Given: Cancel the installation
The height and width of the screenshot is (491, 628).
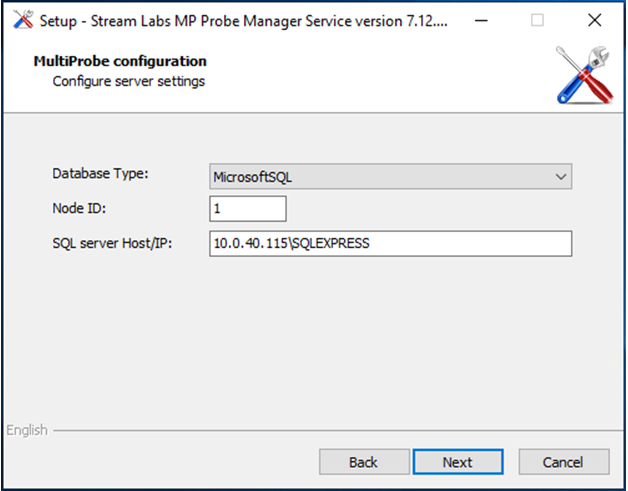Looking at the screenshot, I should point(563,462).
